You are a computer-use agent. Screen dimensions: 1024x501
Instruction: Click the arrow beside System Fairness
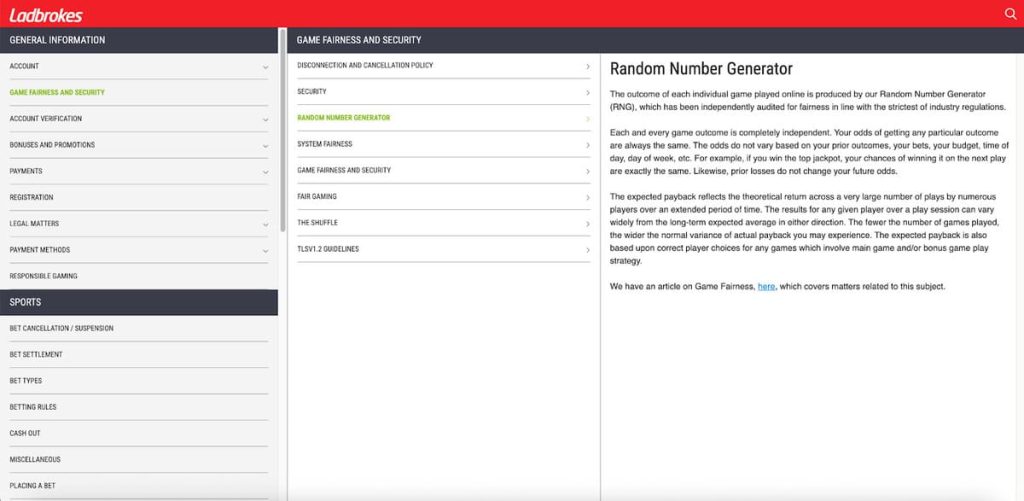point(587,145)
